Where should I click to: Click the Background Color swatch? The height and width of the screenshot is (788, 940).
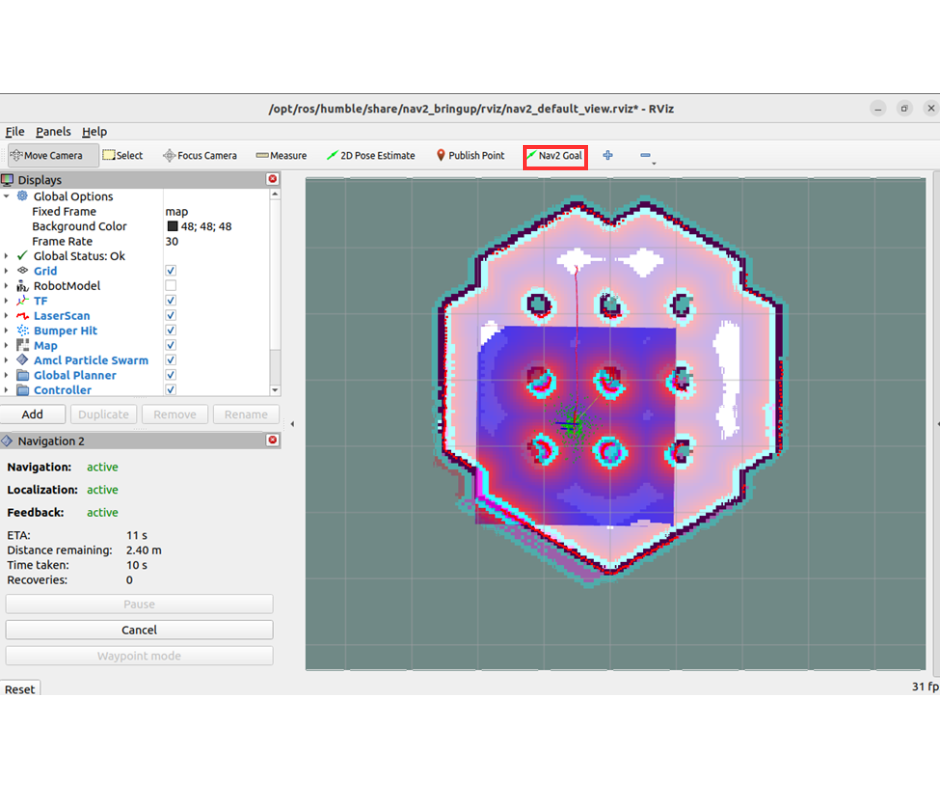pos(172,227)
